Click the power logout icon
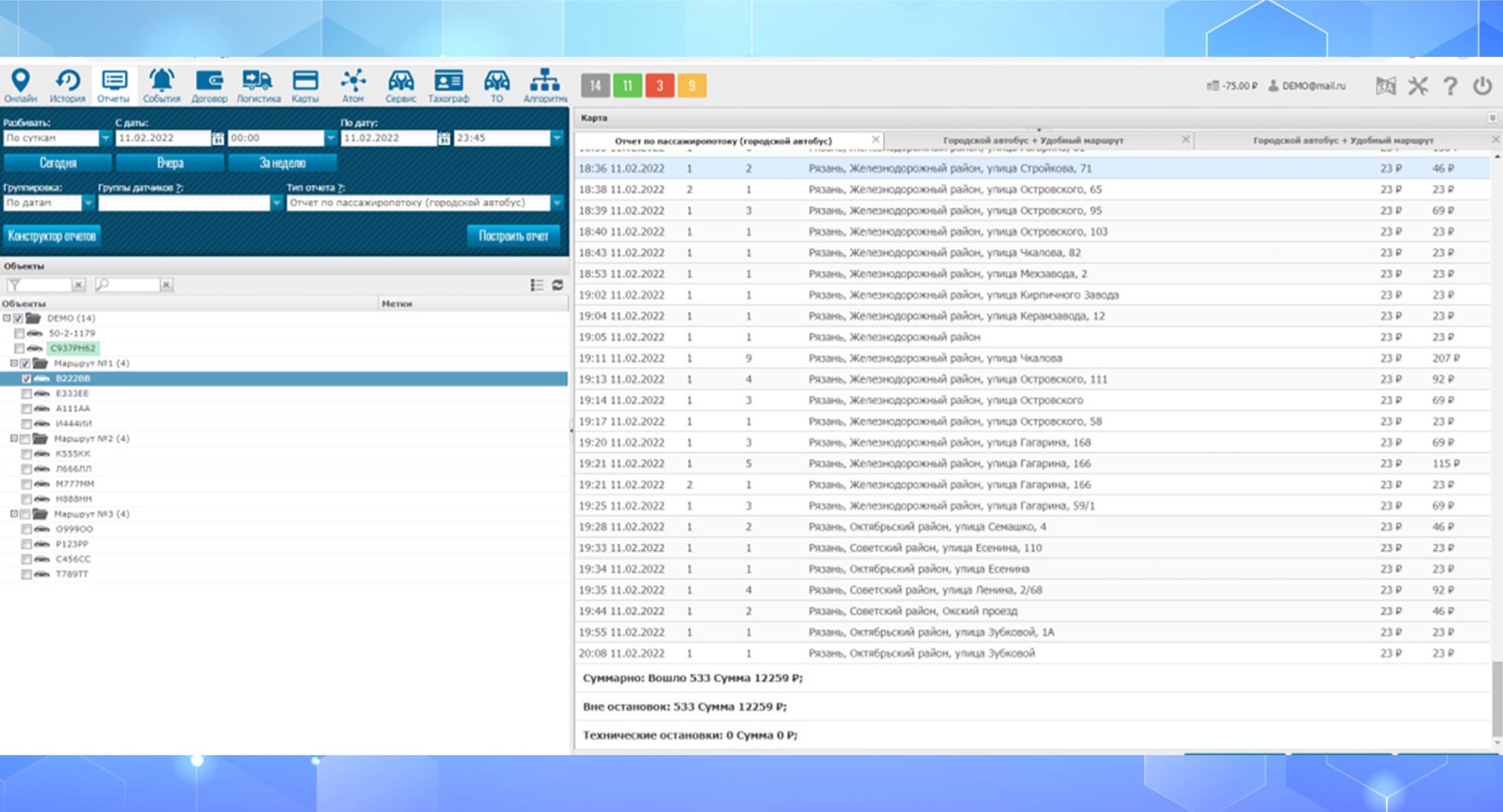The width and height of the screenshot is (1503, 812). pos(1482,86)
